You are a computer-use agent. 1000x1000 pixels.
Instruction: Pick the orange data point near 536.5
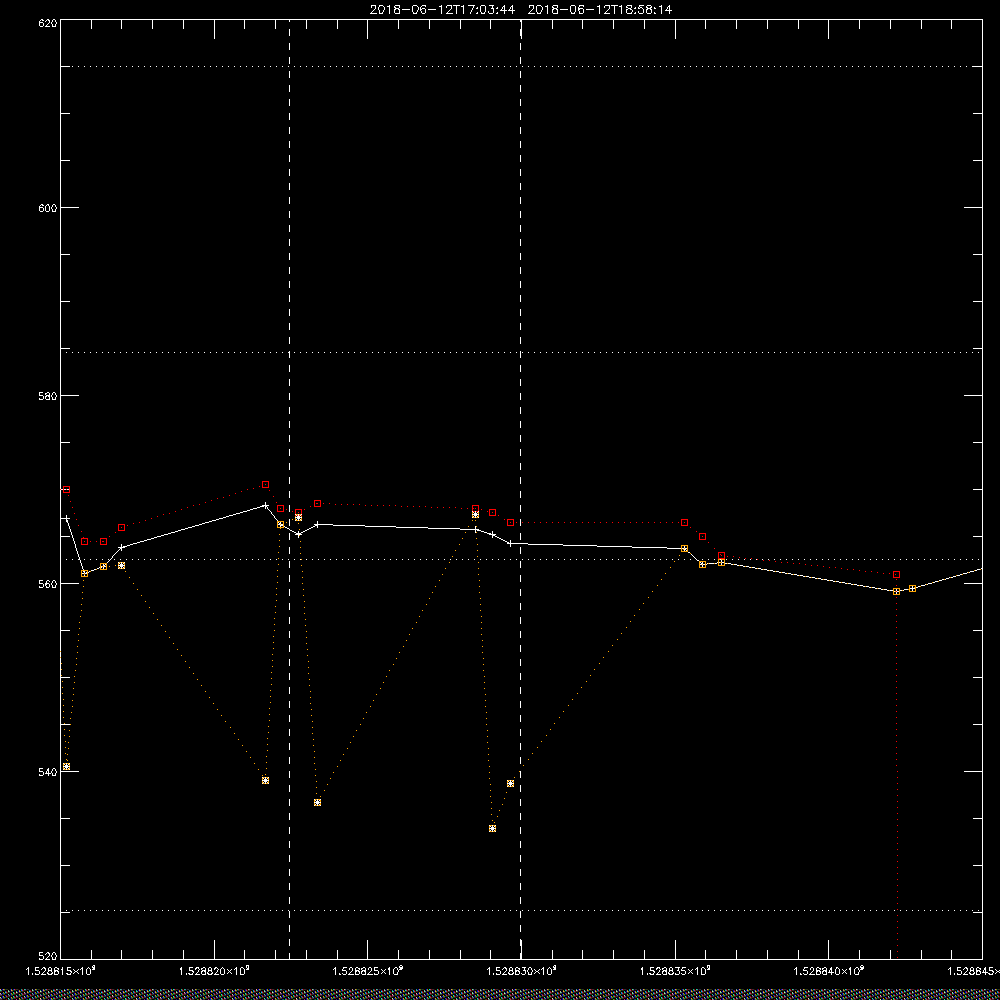318,802
